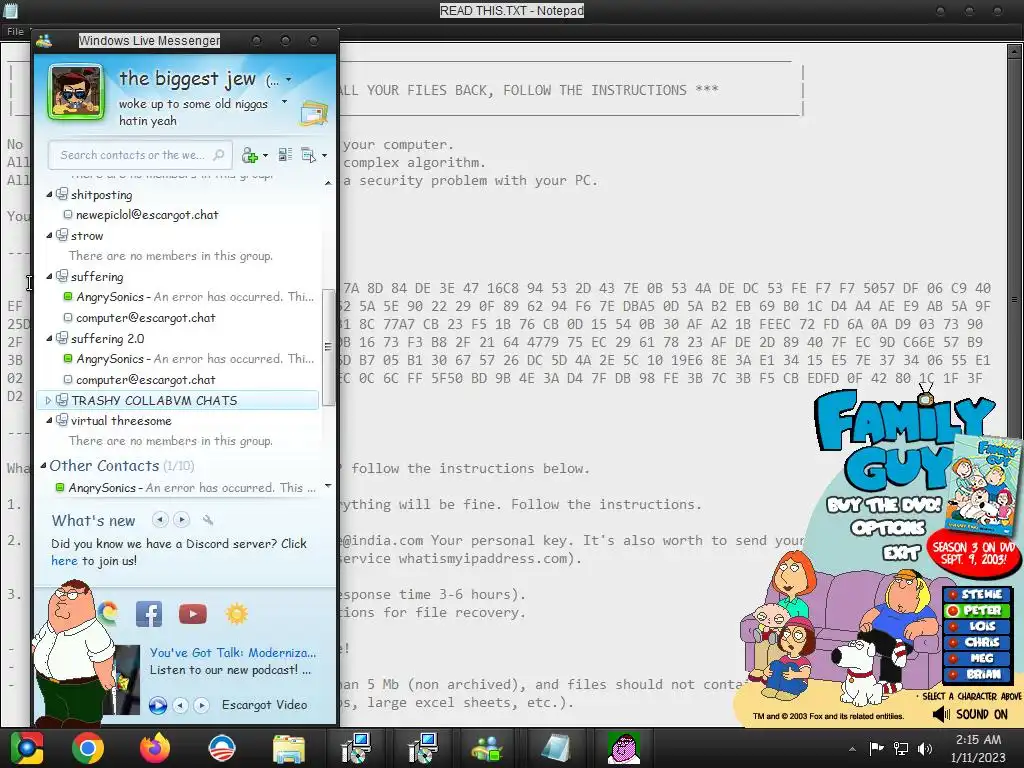Viewport: 1024px width, 768px height.
Task: Click the contact list scroll down arrow
Action: [328, 486]
